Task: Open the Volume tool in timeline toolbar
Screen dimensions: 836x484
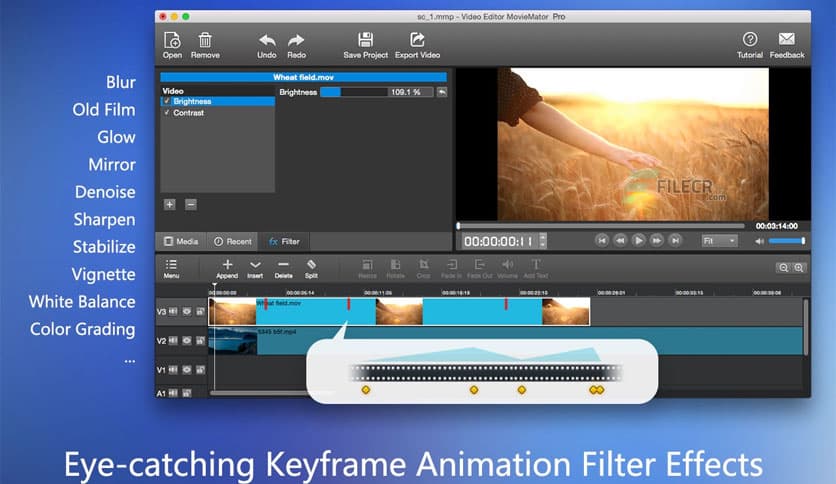Action: pyautogui.click(x=507, y=269)
